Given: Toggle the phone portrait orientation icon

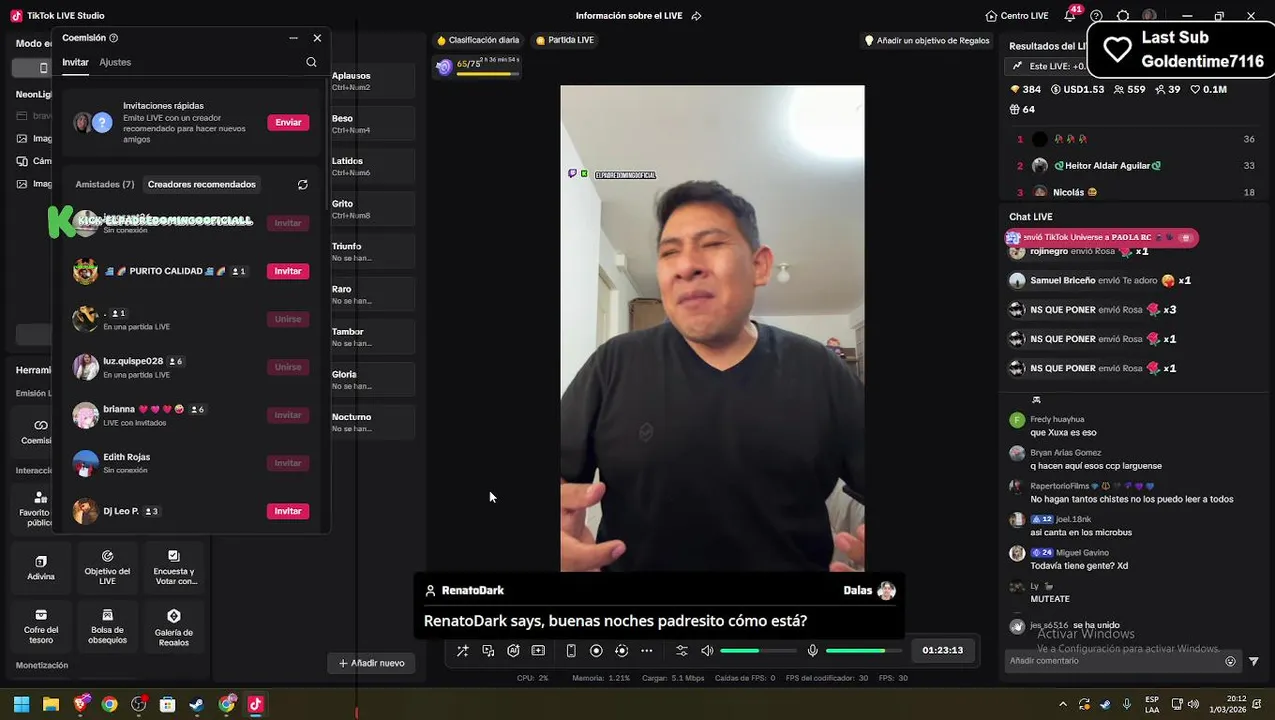Looking at the screenshot, I should tap(571, 651).
